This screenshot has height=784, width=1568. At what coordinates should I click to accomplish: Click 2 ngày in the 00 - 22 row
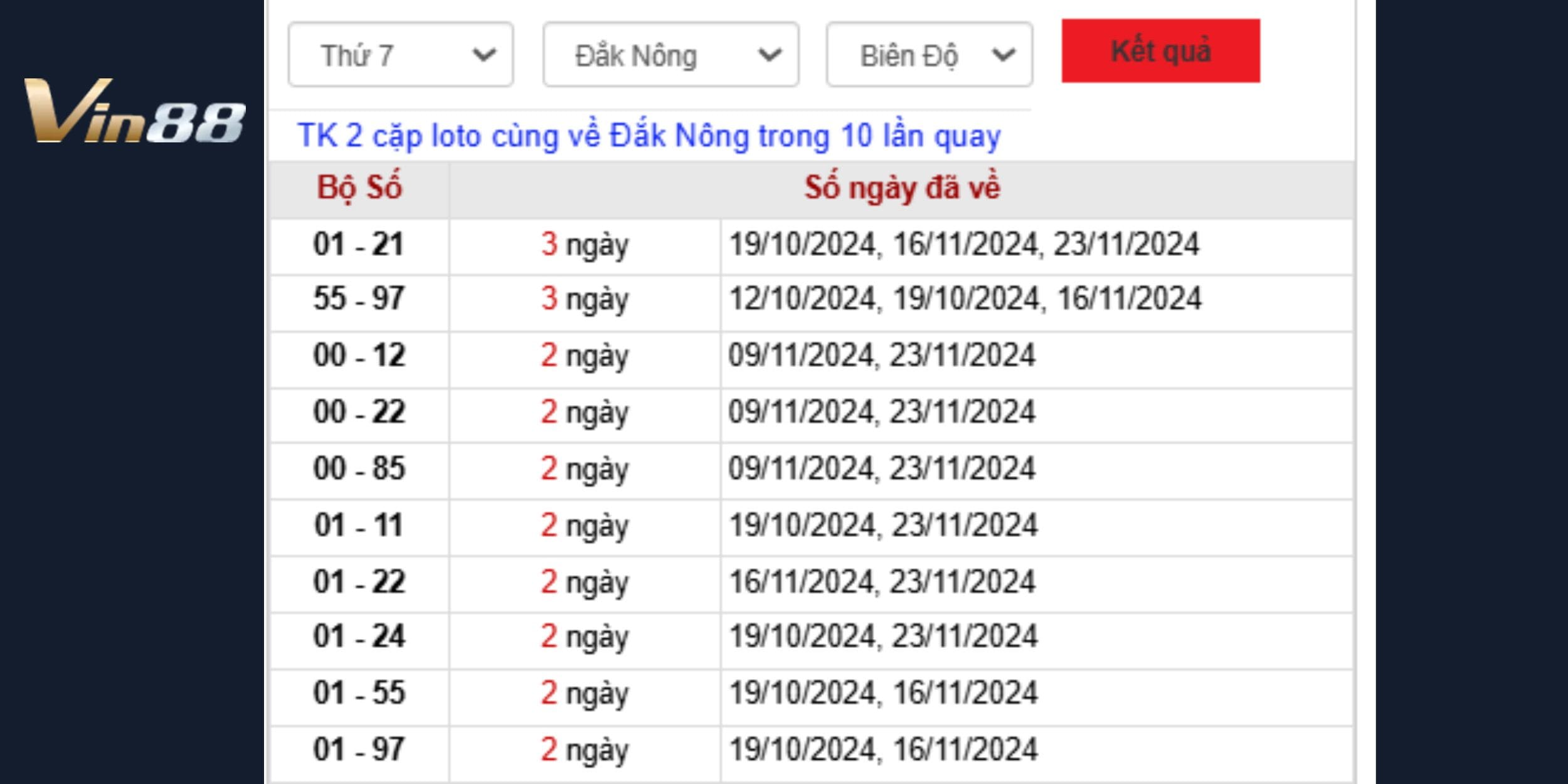[x=585, y=413]
